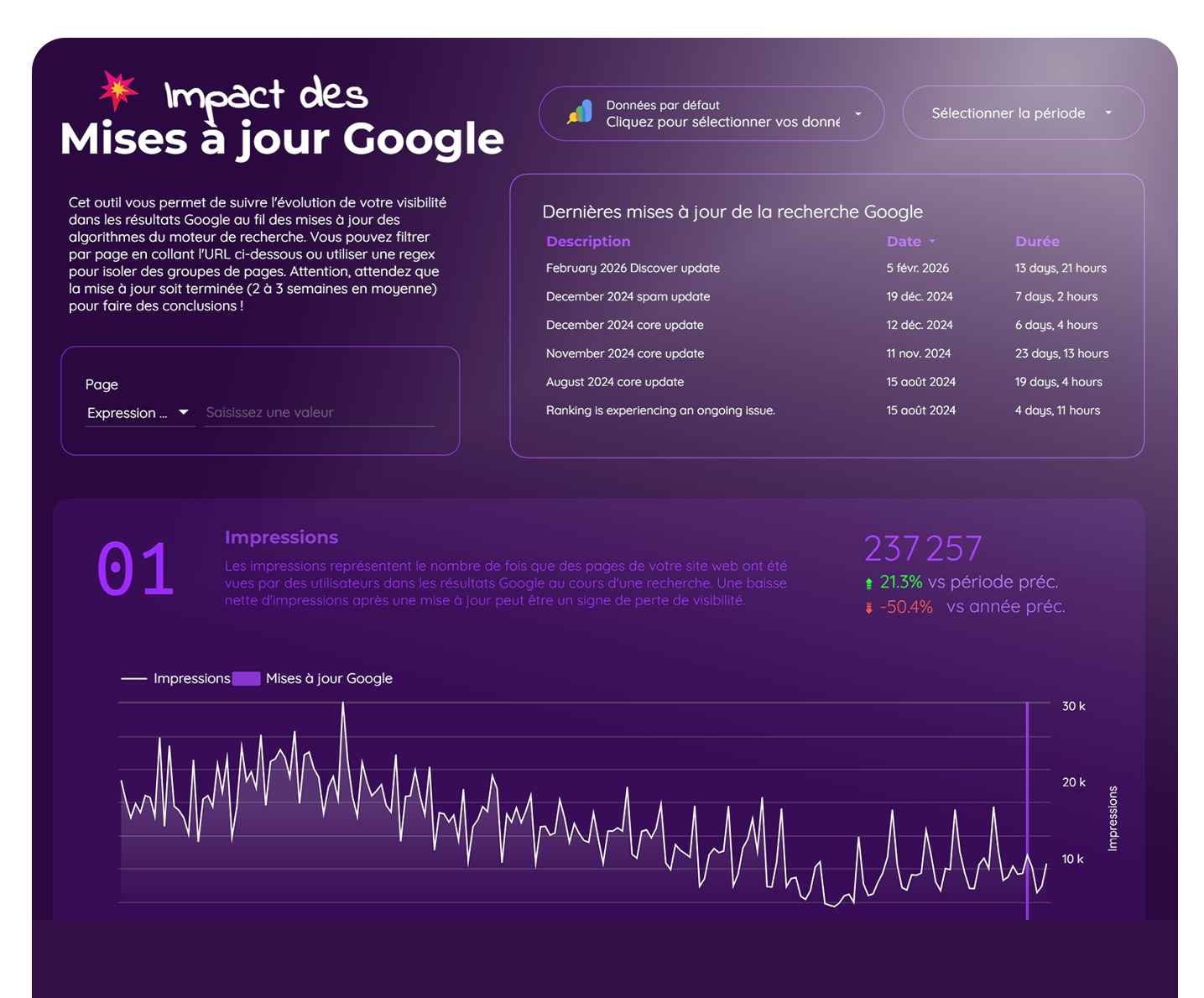Select the February 2026 Discover update row
The height and width of the screenshot is (998, 1204).
[633, 269]
